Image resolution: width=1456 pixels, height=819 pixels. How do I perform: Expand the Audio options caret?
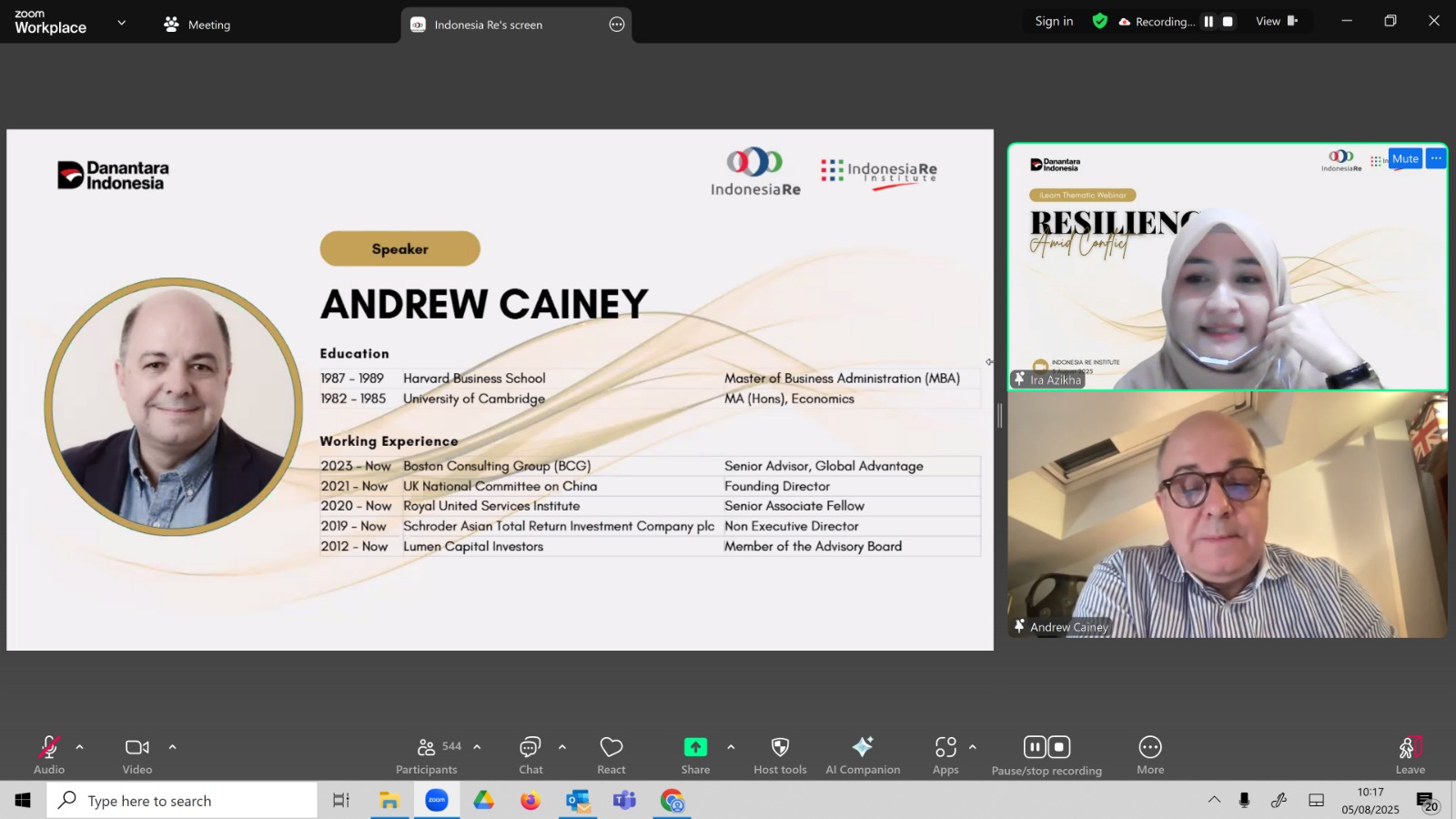79,747
